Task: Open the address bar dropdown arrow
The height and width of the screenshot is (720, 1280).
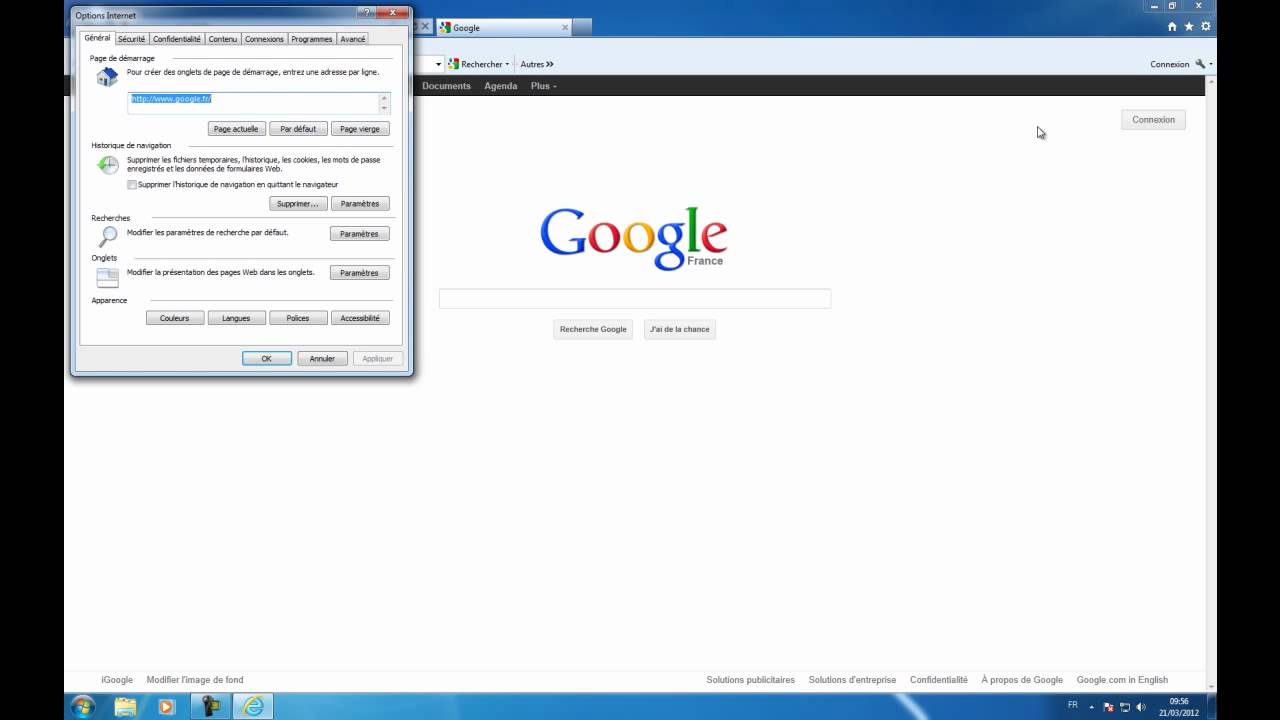Action: point(438,64)
